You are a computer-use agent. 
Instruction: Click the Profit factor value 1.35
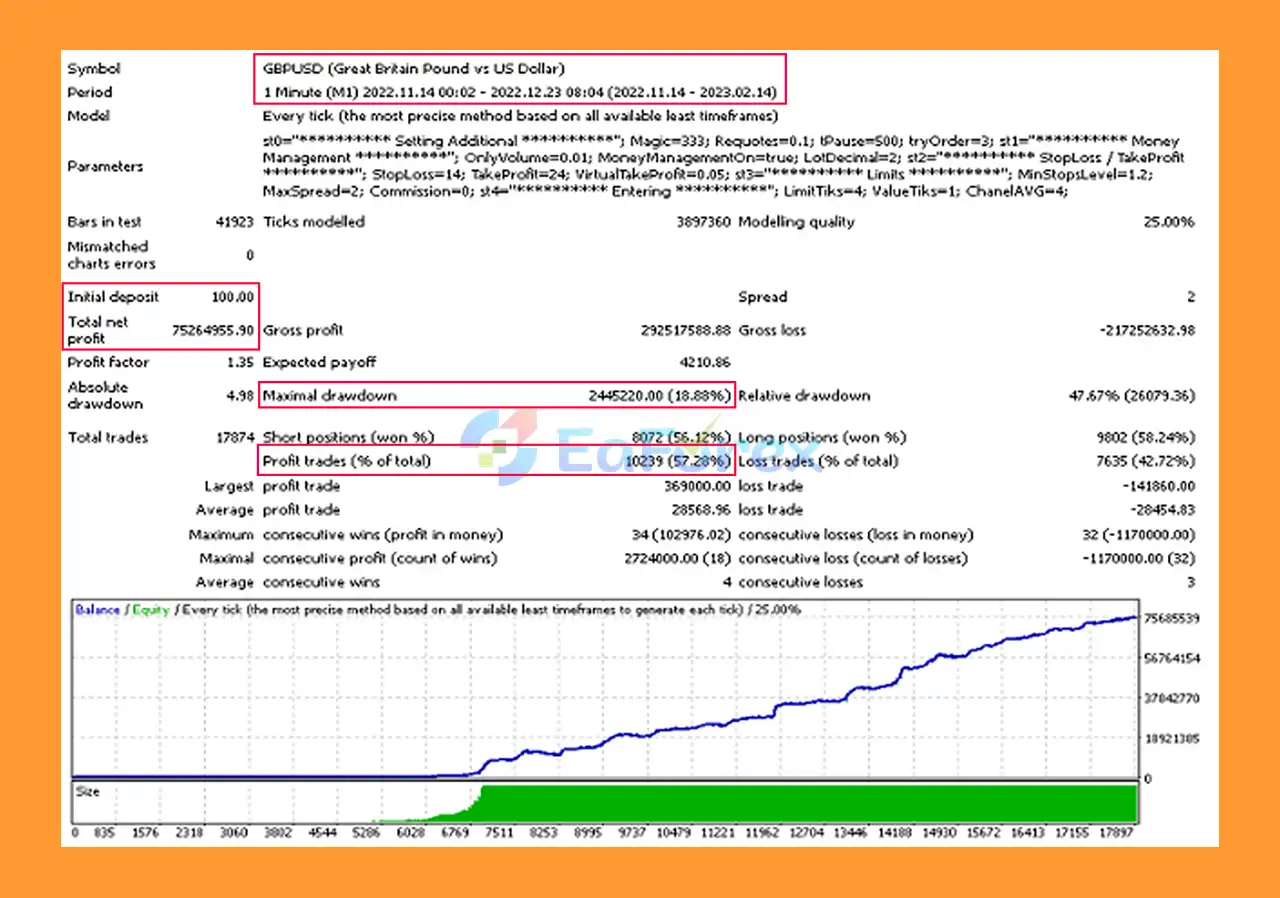click(x=240, y=363)
